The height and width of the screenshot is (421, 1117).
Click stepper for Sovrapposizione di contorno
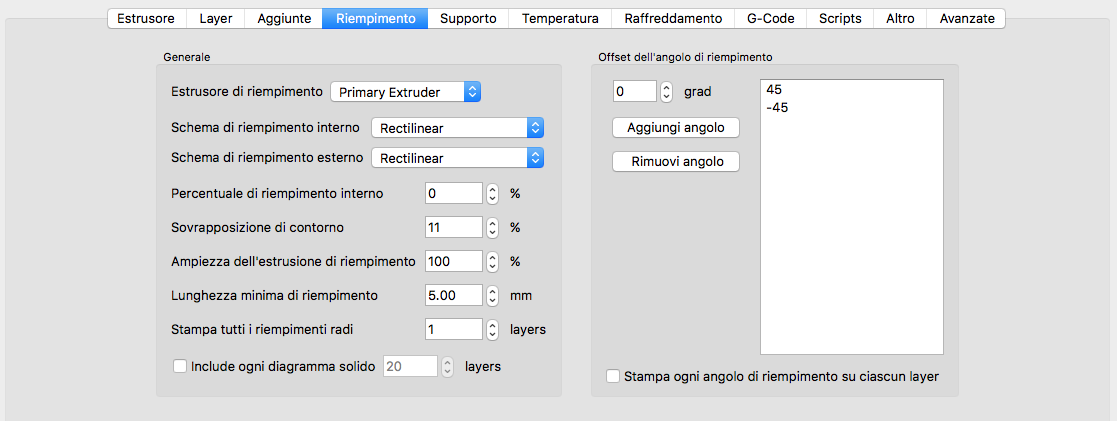[492, 227]
